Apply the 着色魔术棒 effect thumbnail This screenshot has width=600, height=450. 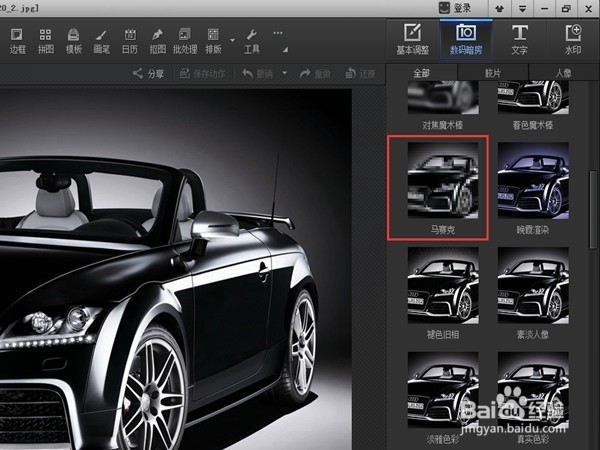[533, 99]
